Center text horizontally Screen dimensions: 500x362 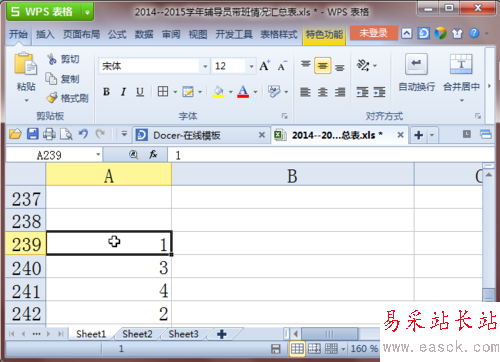click(x=323, y=92)
